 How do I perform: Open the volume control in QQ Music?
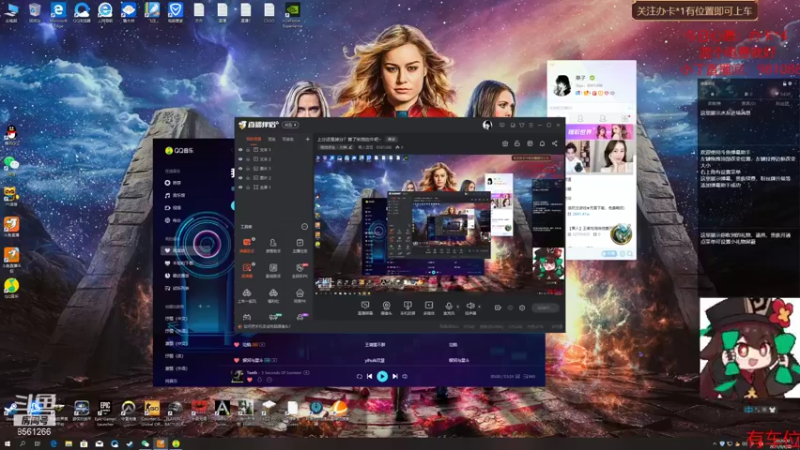[x=405, y=377]
